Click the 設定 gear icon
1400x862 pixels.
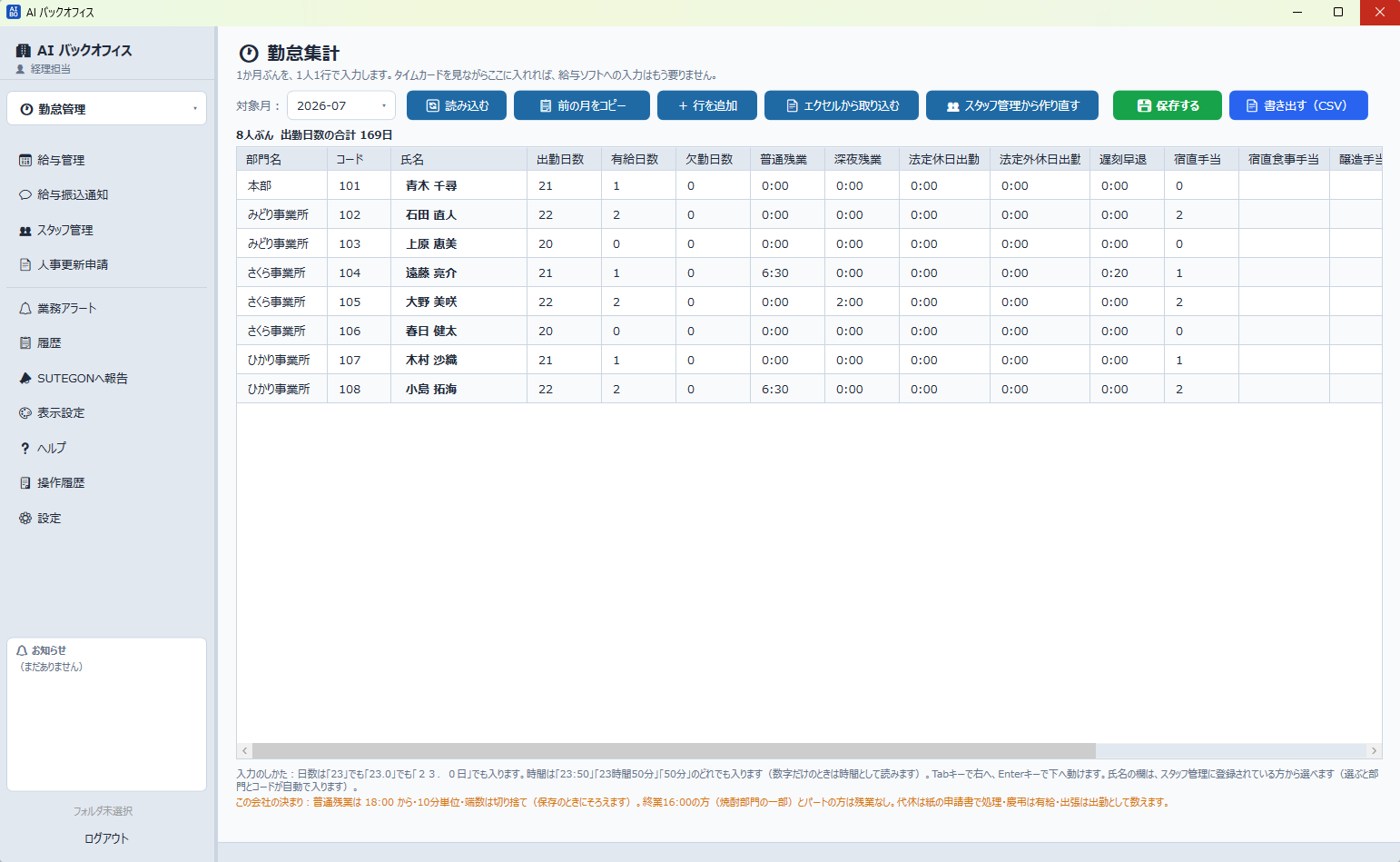pyautogui.click(x=25, y=518)
